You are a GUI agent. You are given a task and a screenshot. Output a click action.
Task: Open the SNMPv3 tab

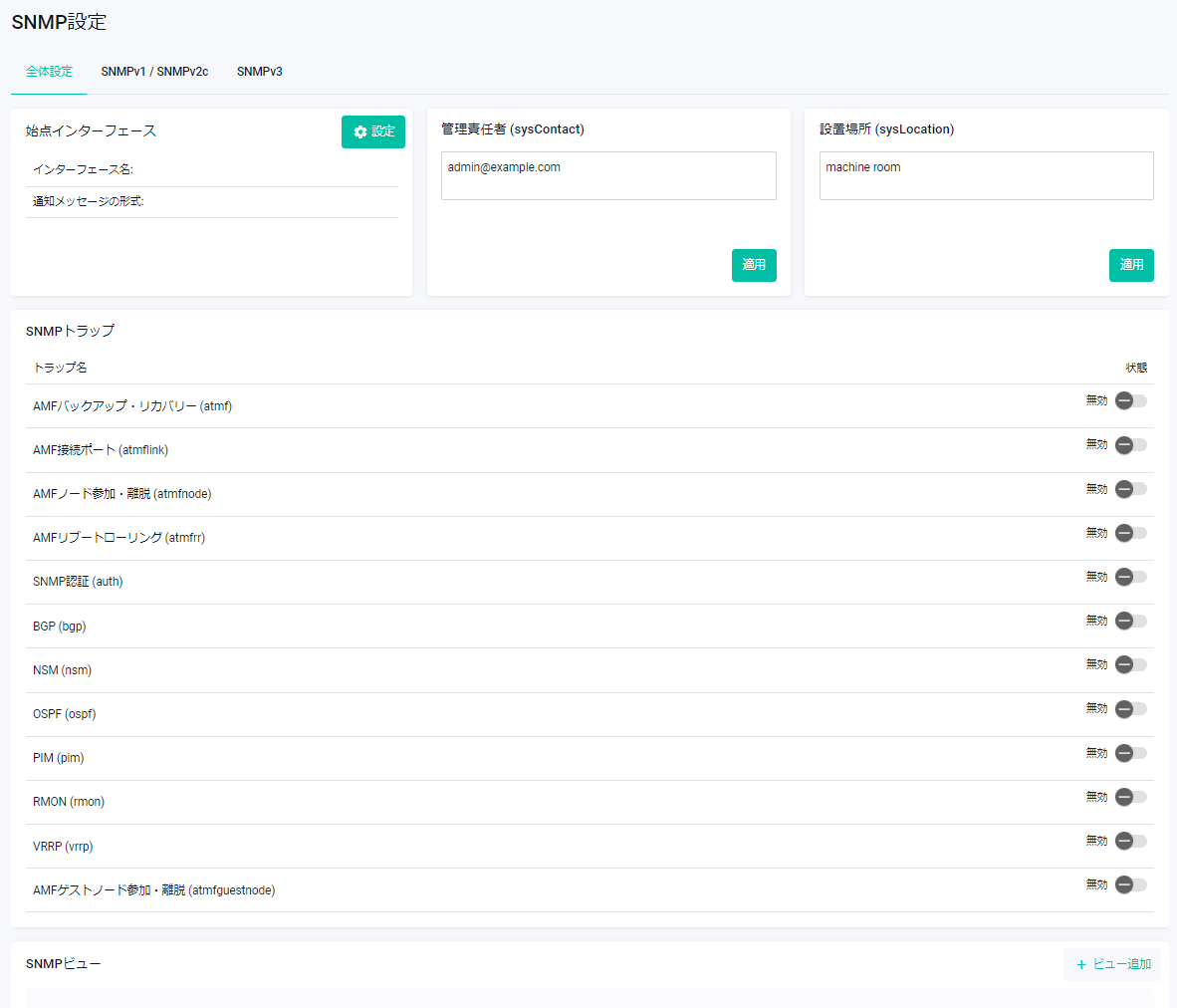259,72
